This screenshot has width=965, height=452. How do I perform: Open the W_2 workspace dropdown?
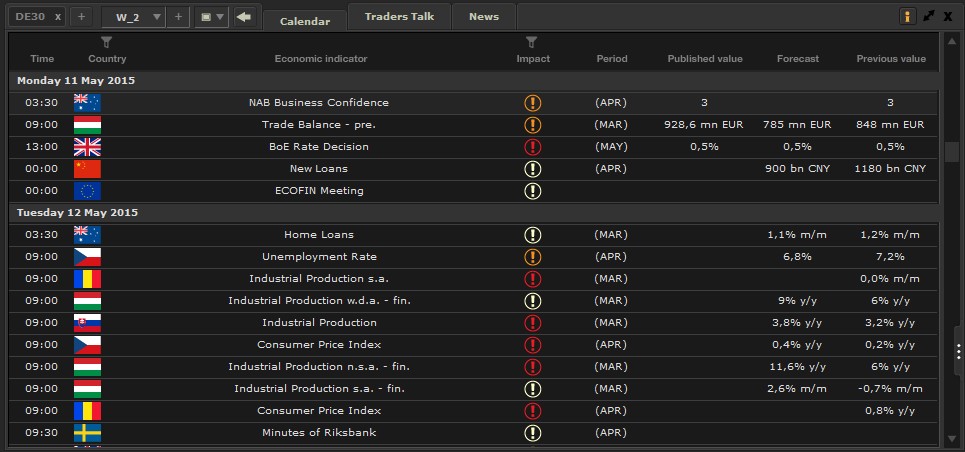(156, 17)
